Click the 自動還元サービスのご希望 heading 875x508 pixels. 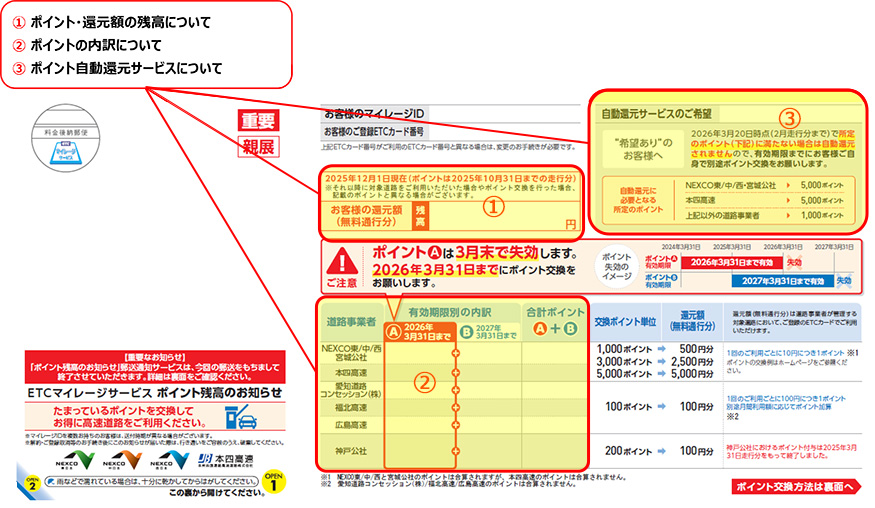657,114
